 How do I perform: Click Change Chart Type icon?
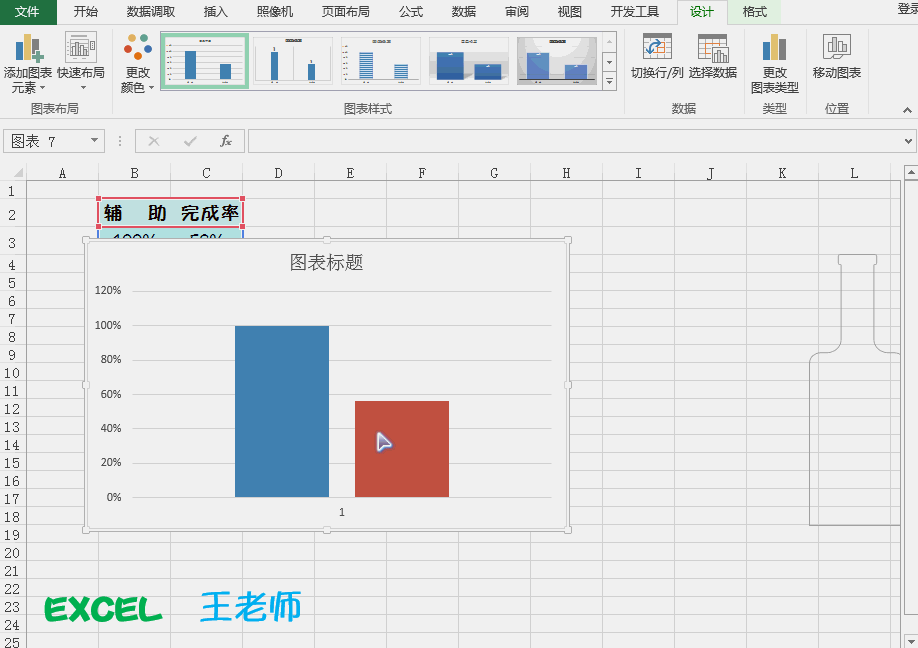click(774, 47)
